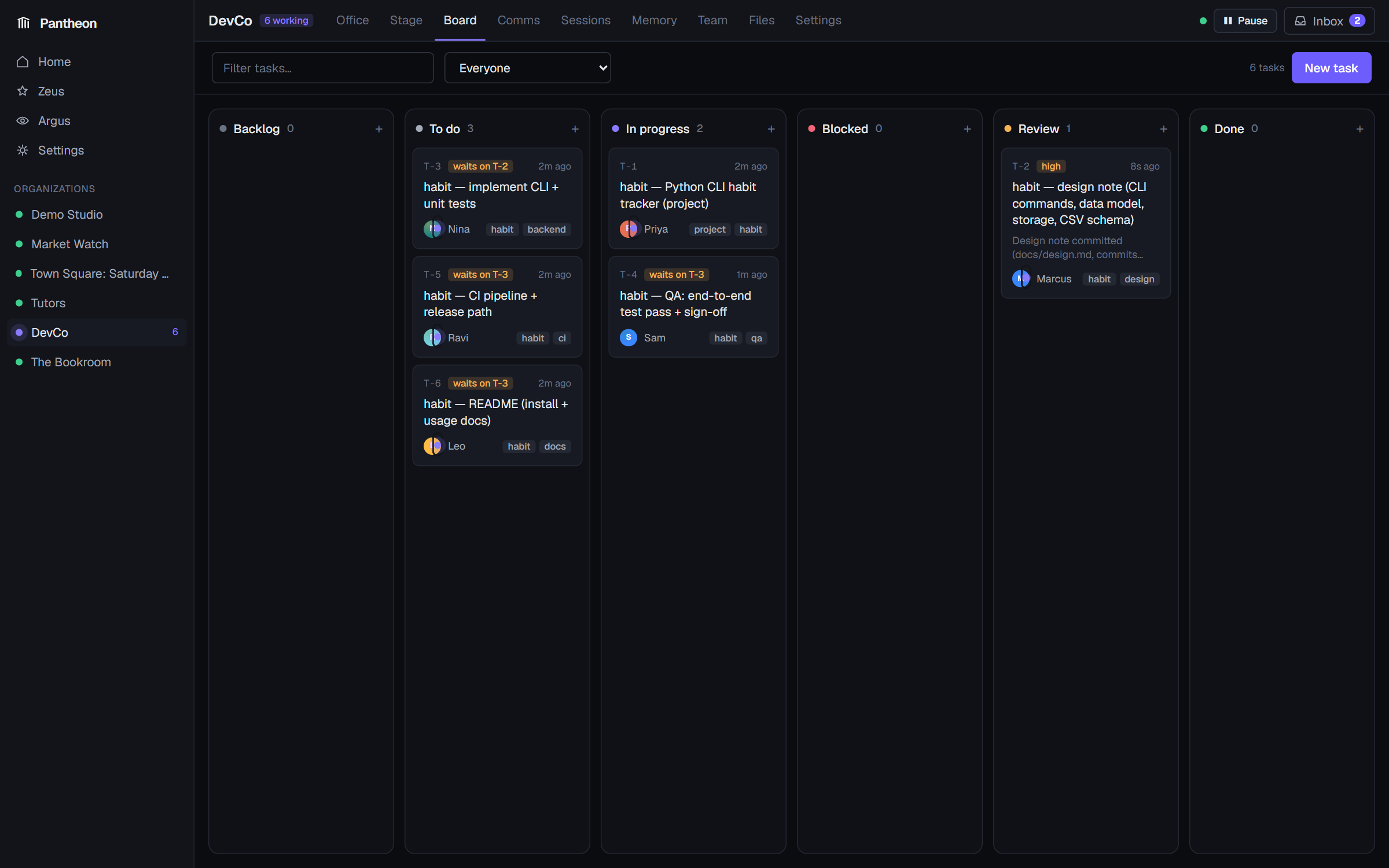Click the 'high' priority badge on T-2
Viewport: 1389px width, 868px height.
click(1051, 166)
